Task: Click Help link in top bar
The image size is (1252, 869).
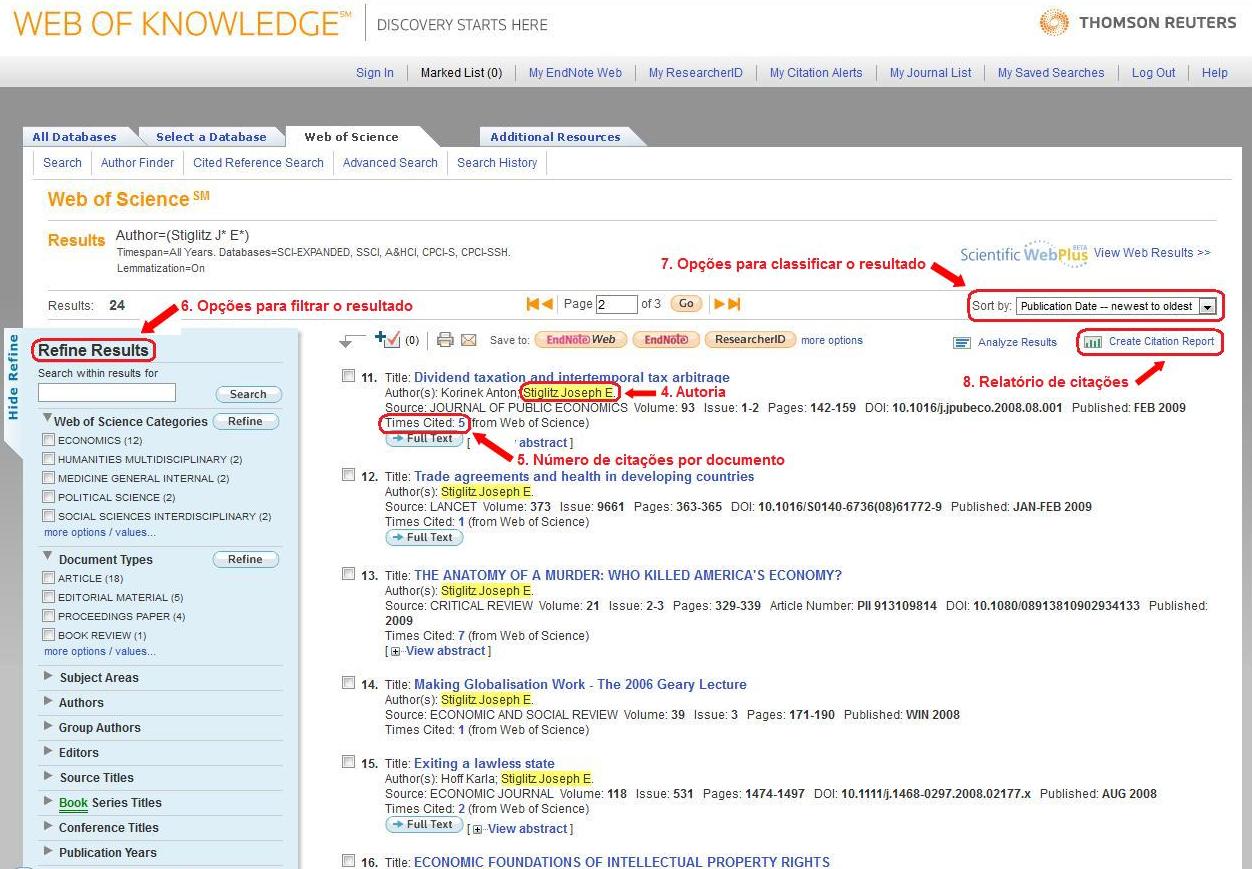Action: click(1215, 73)
